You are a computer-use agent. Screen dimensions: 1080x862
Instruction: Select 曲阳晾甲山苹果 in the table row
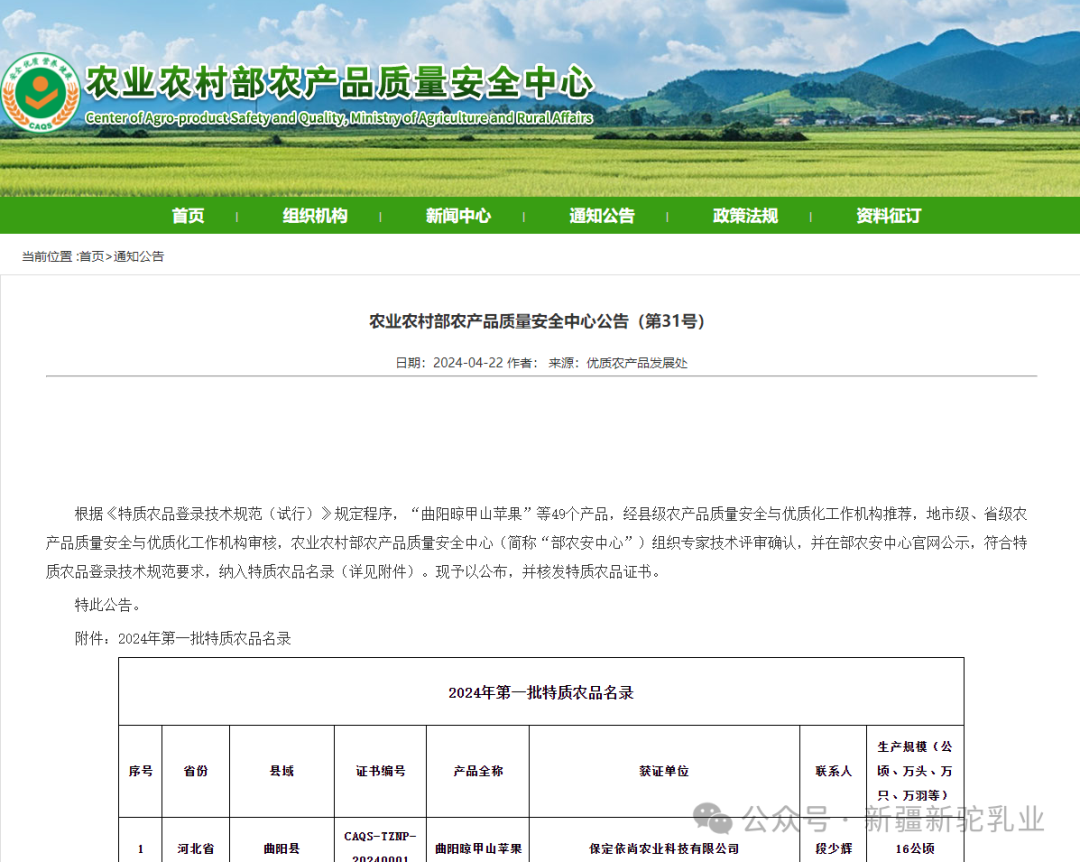(477, 845)
